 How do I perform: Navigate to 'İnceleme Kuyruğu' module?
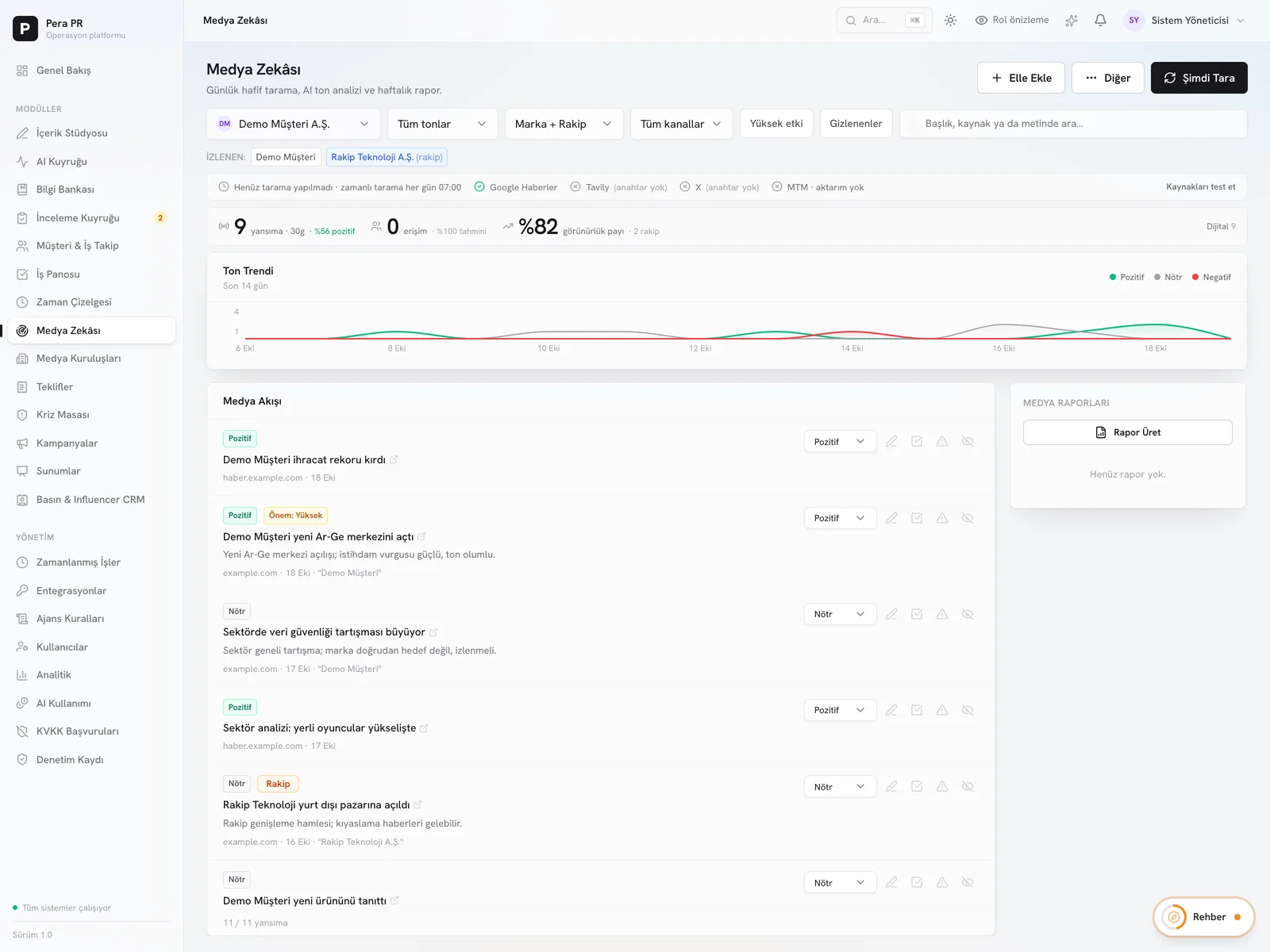(91, 217)
